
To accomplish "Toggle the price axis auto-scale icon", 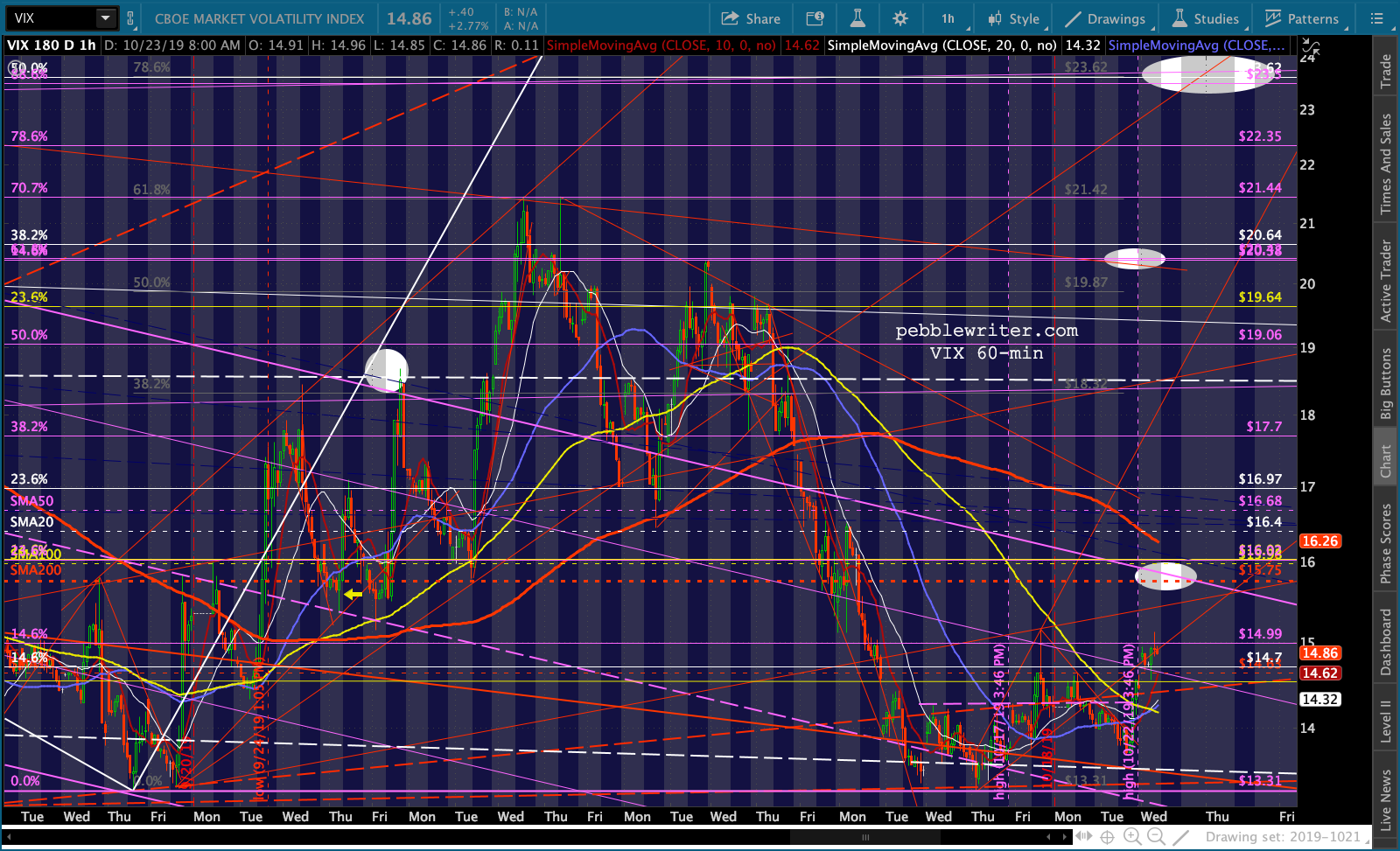I will pos(1310,48).
